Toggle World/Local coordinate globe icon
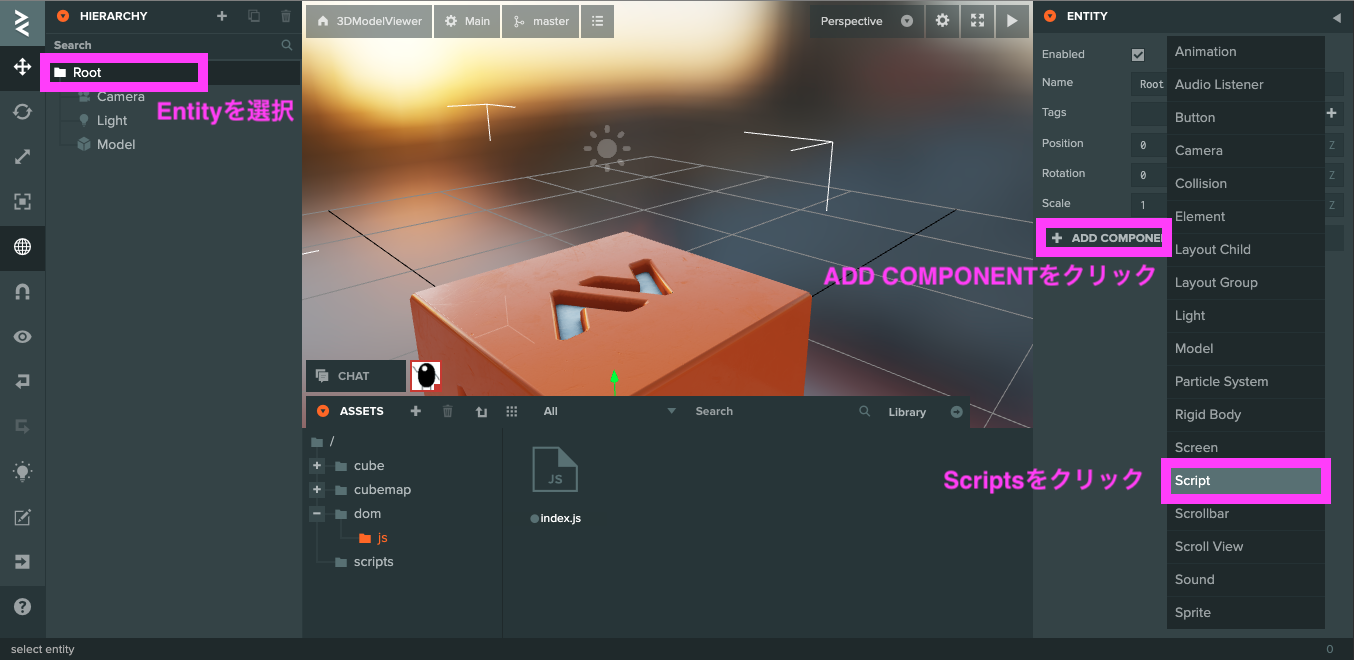This screenshot has height=660, width=1354. (x=22, y=247)
